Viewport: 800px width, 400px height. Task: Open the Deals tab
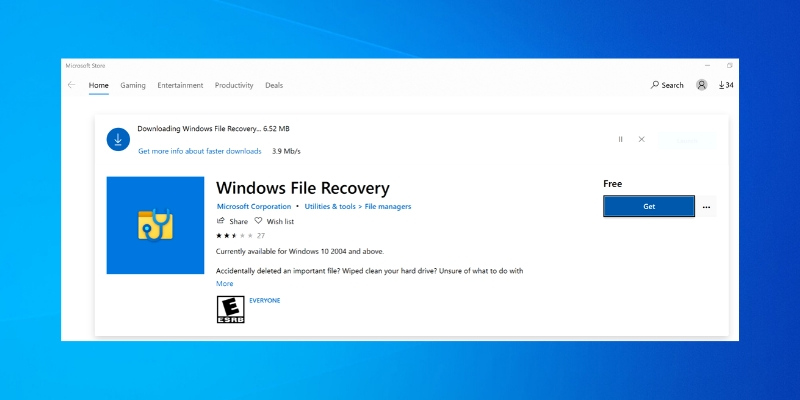(x=274, y=85)
